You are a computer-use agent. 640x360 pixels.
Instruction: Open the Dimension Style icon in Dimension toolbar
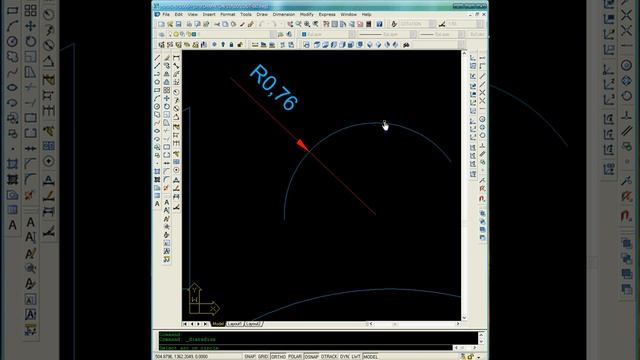point(176,208)
